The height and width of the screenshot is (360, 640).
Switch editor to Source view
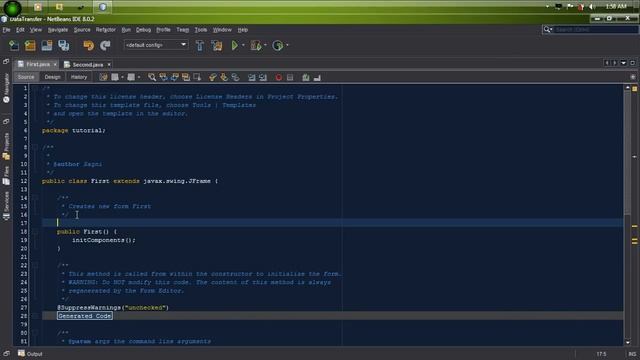click(26, 77)
